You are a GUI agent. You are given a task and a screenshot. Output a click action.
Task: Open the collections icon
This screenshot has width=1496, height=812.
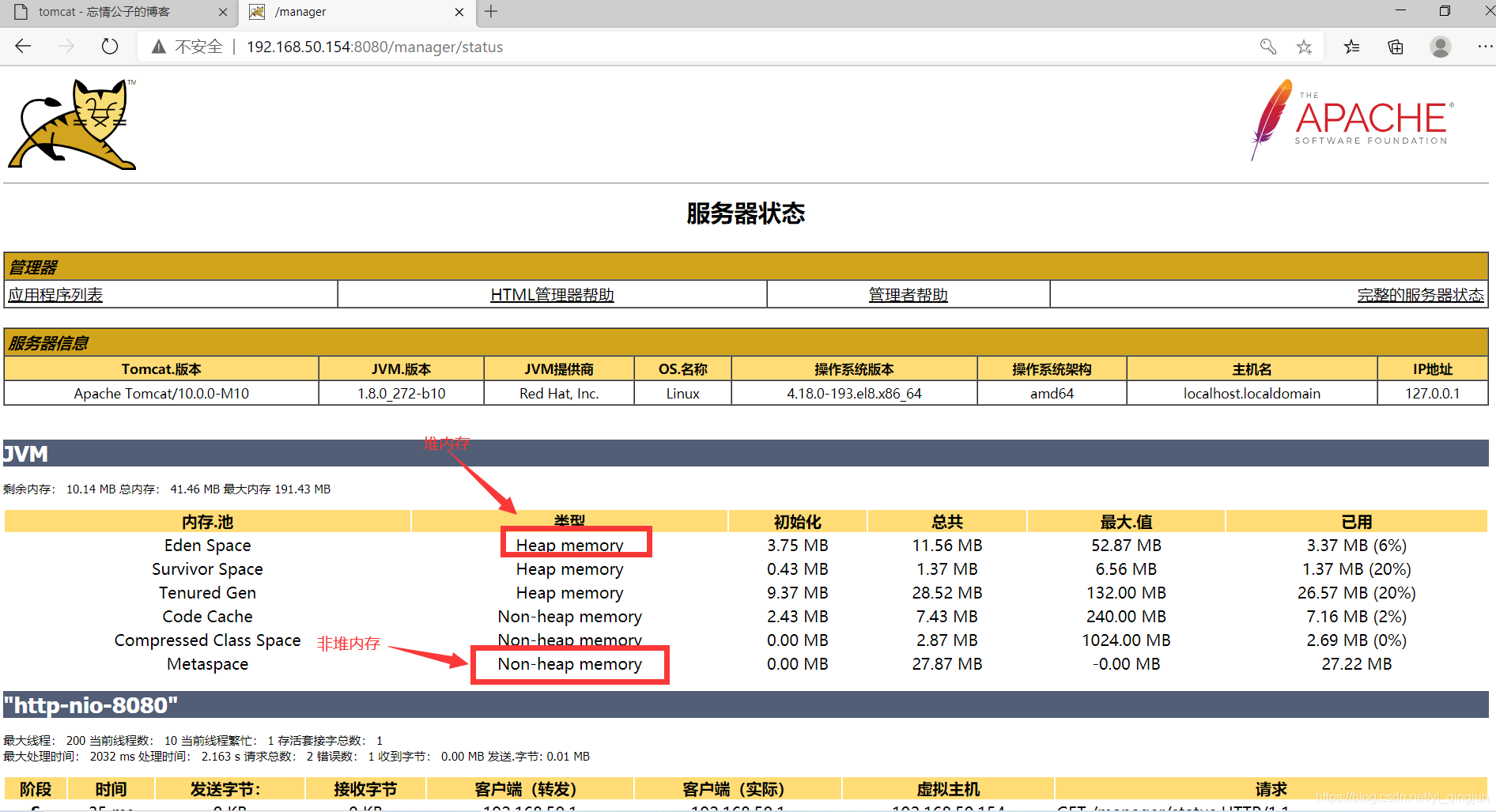[1396, 47]
